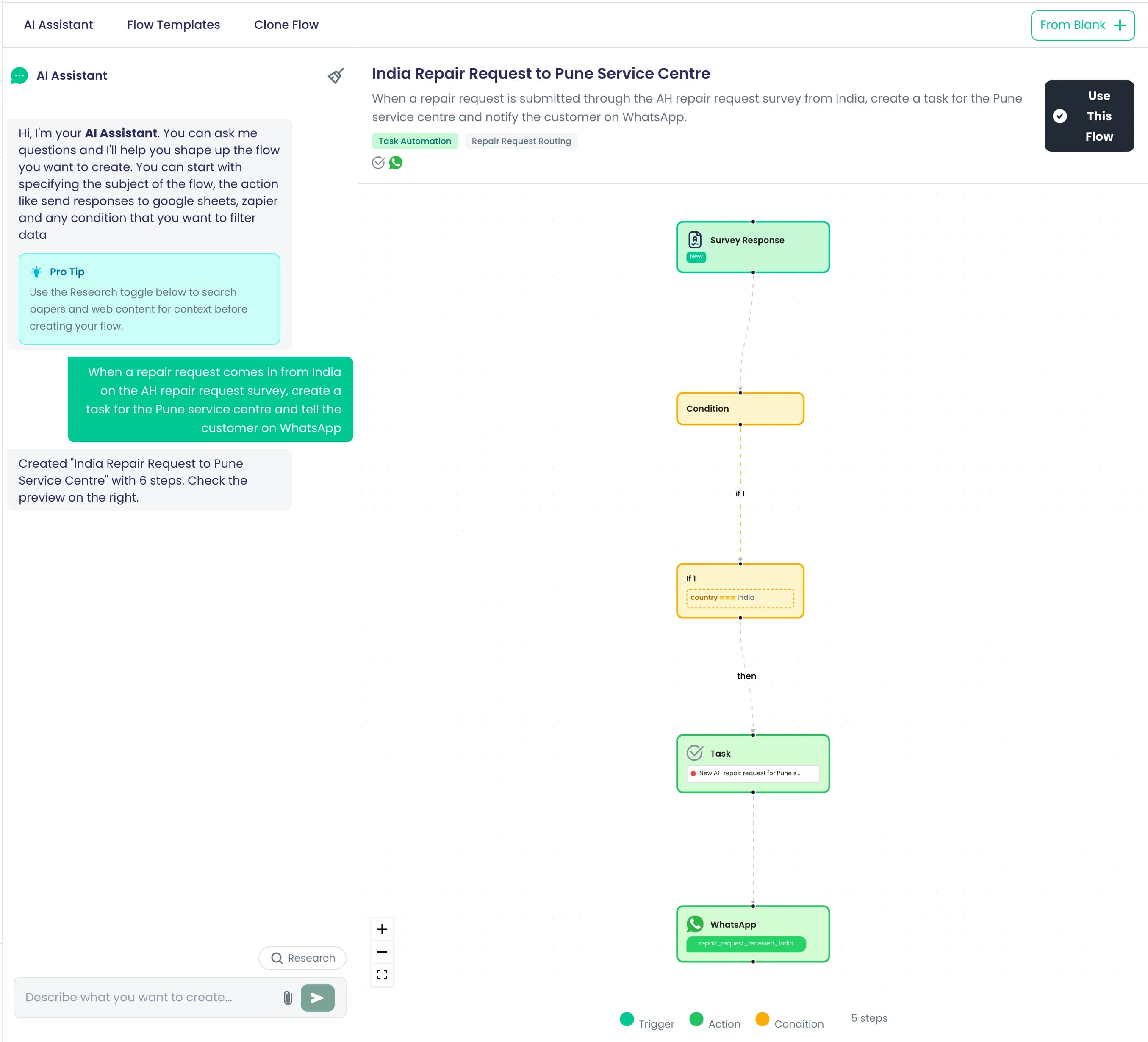The height and width of the screenshot is (1042, 1148).
Task: Select the Condition node
Action: pos(740,409)
